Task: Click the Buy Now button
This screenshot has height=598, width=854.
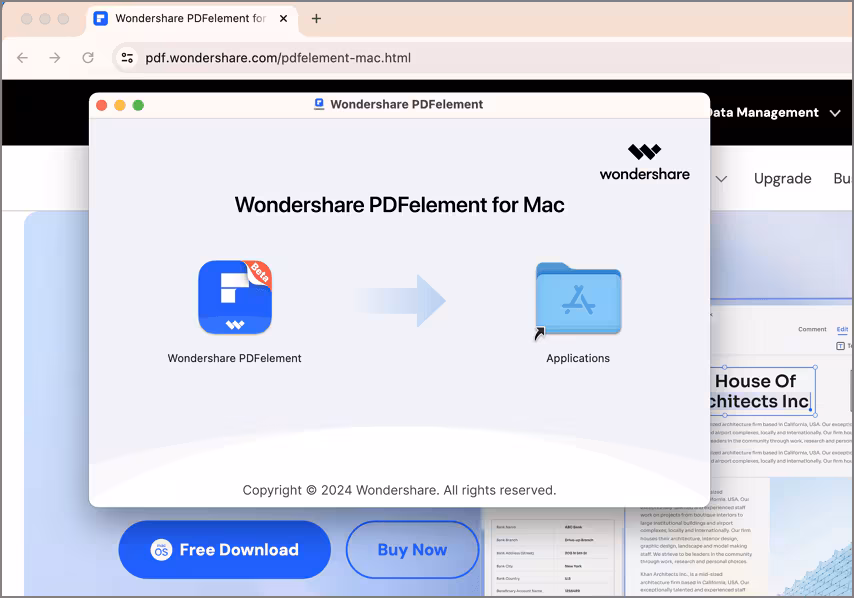Action: pos(412,550)
